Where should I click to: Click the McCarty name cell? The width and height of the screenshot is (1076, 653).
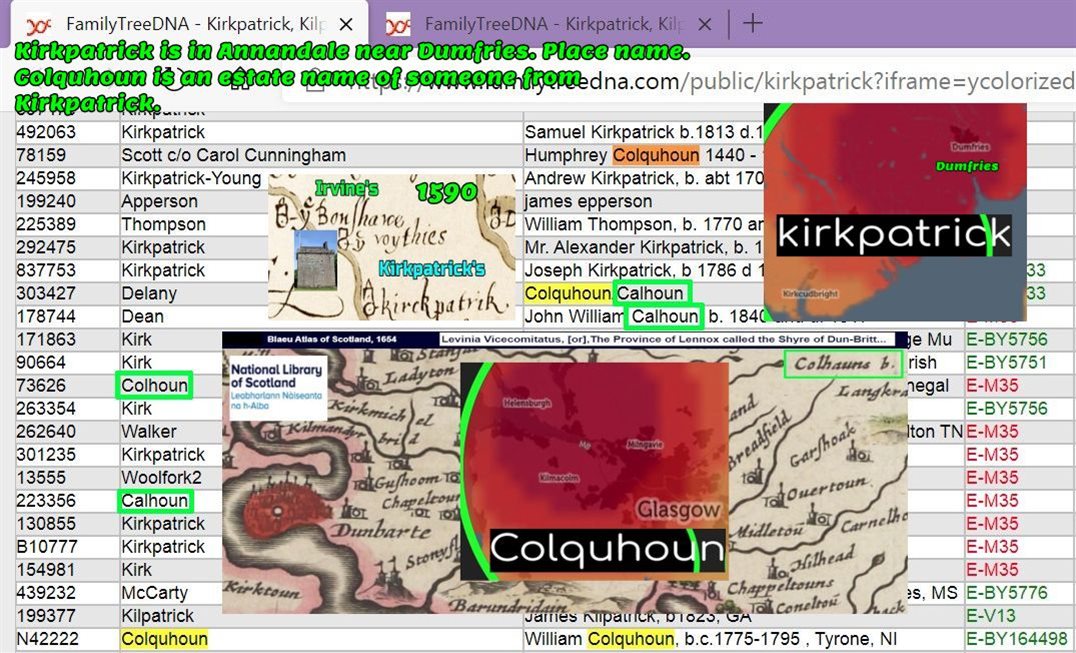(x=154, y=593)
